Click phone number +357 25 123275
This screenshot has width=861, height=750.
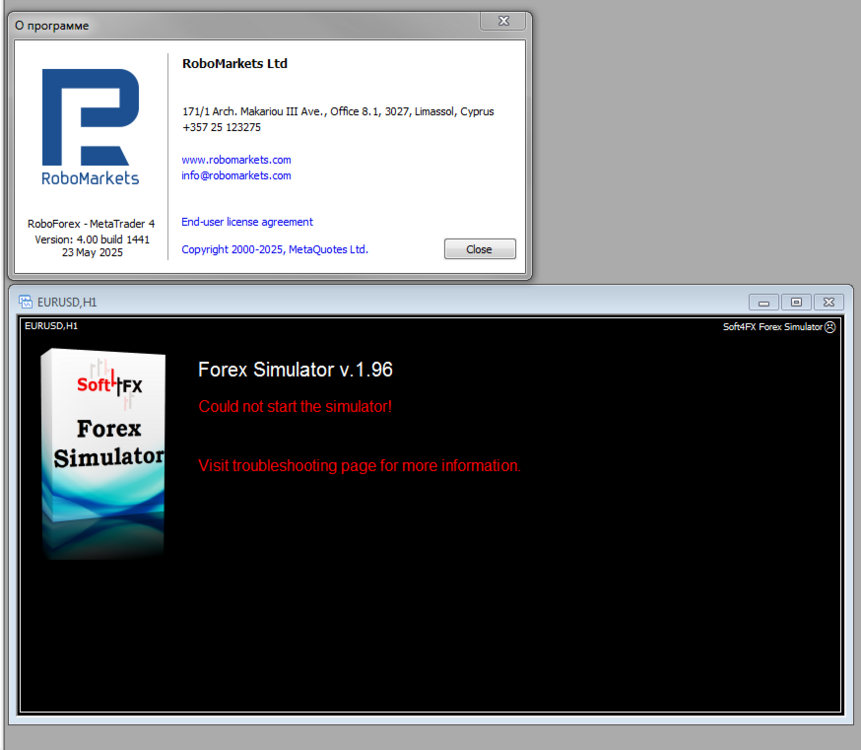221,127
